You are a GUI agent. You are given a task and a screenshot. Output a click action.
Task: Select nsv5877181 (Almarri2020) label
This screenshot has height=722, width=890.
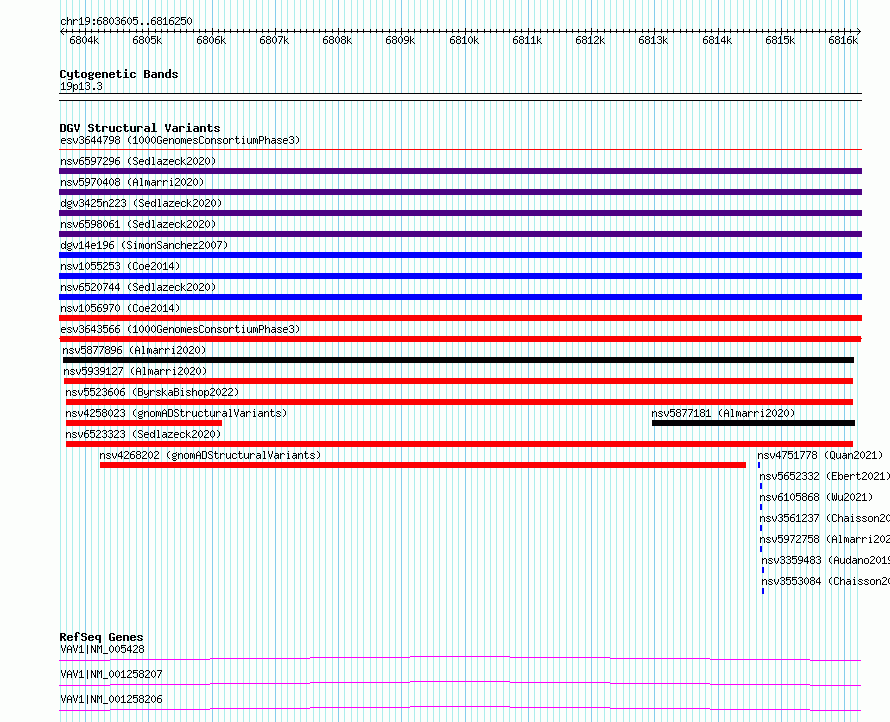723,413
